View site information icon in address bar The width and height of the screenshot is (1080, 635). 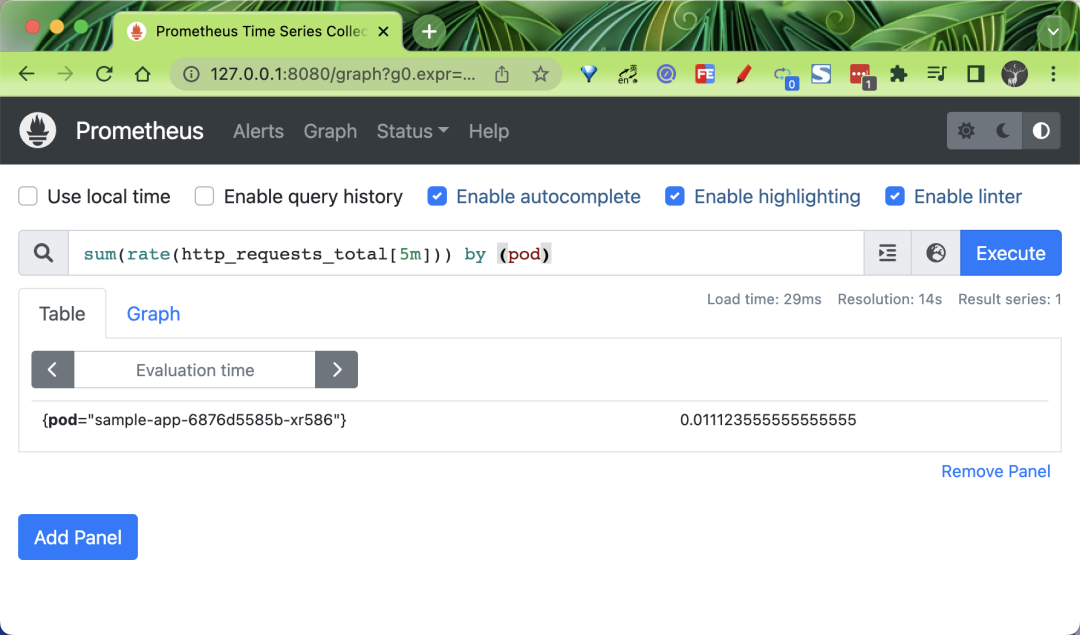[x=191, y=74]
